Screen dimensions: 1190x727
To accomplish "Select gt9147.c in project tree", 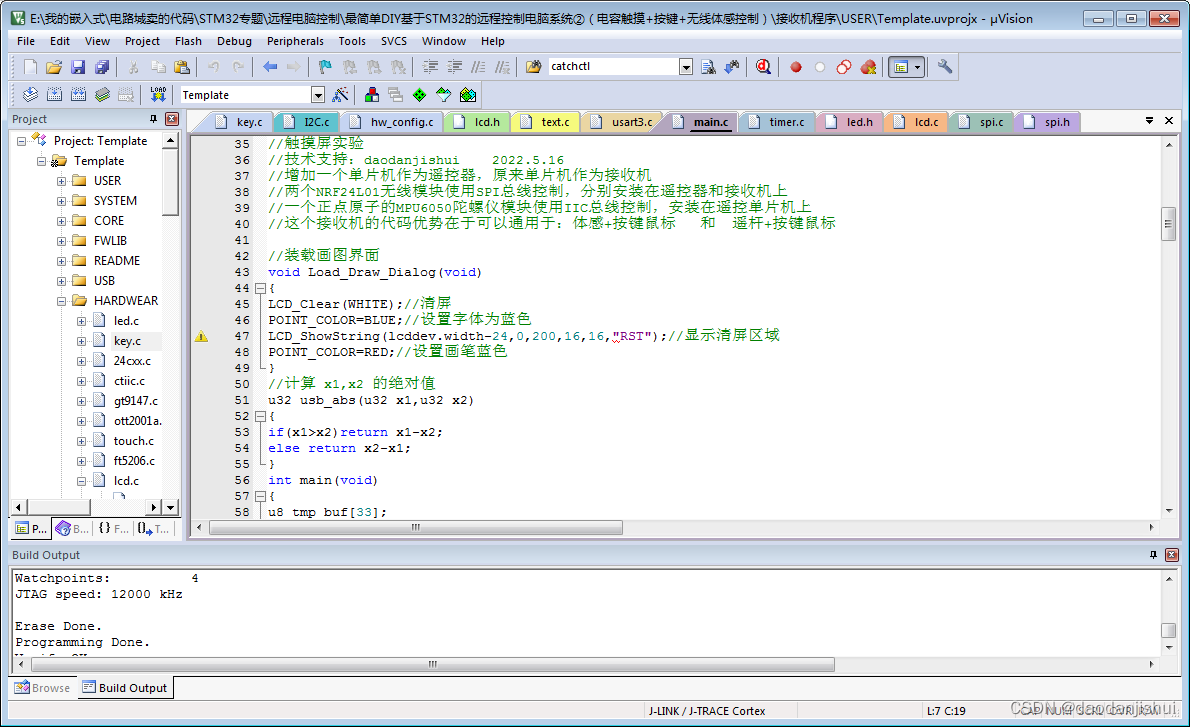I will (136, 401).
